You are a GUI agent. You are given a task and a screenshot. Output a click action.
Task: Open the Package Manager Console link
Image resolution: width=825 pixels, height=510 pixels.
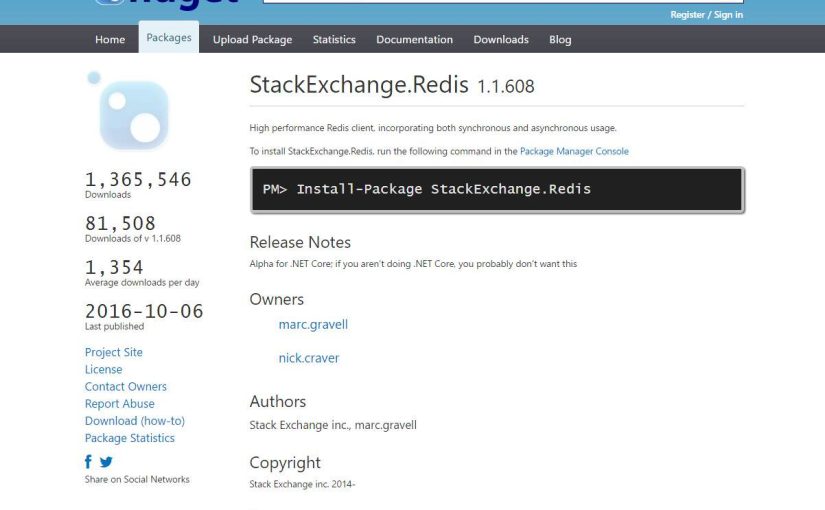(574, 152)
